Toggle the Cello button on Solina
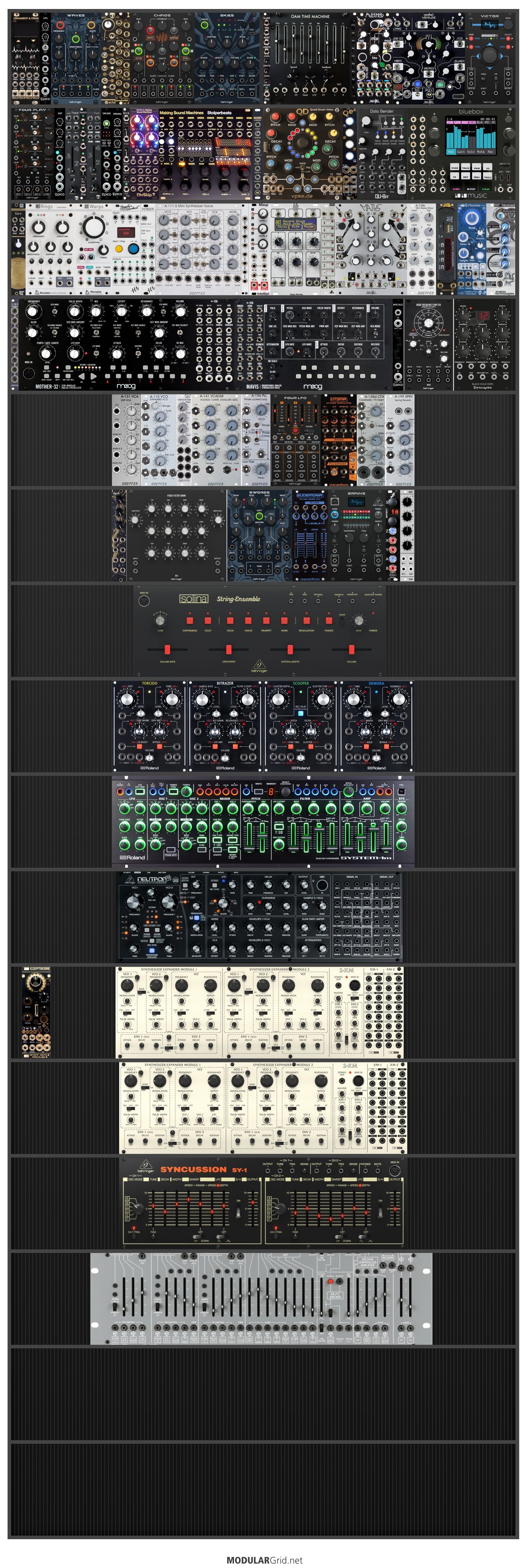This screenshot has height=1568, width=530. click(x=207, y=620)
